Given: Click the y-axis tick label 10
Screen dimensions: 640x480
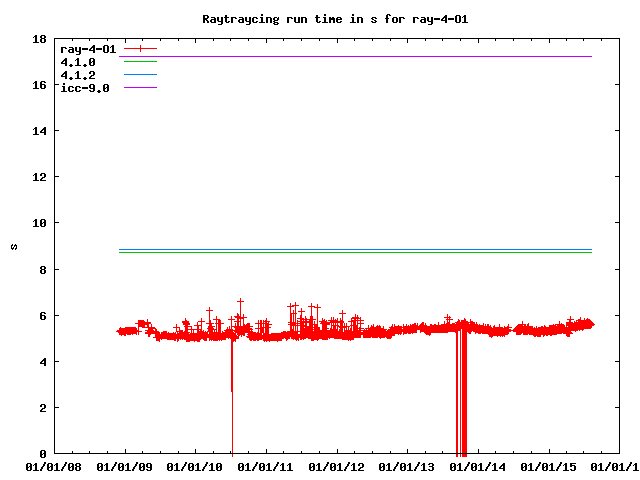Looking at the screenshot, I should [x=40, y=224].
